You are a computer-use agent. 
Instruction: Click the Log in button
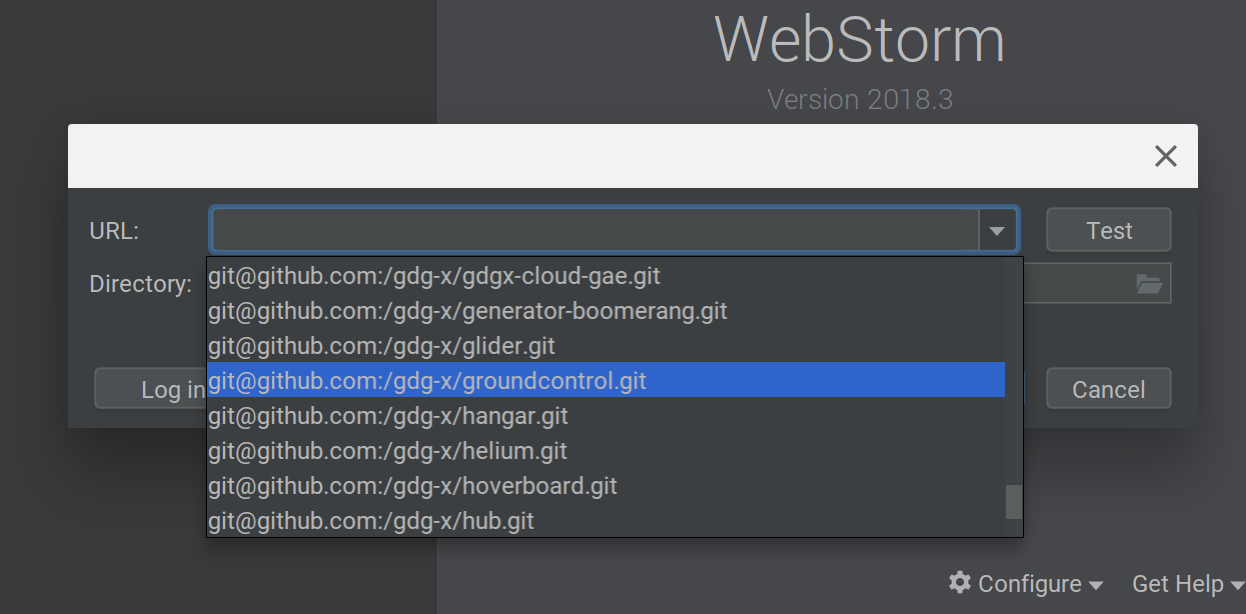click(x=151, y=389)
